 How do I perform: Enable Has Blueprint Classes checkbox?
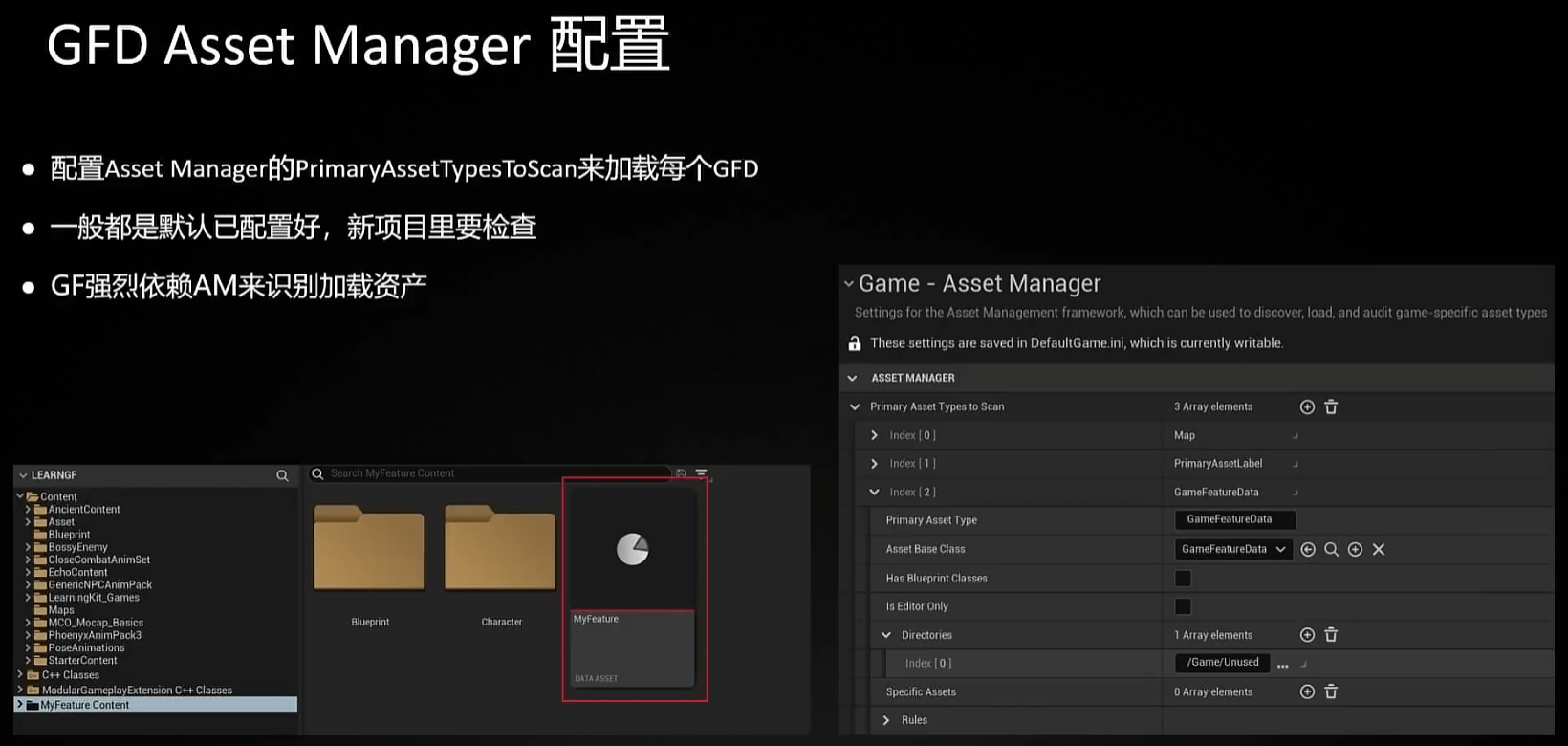pos(1183,579)
